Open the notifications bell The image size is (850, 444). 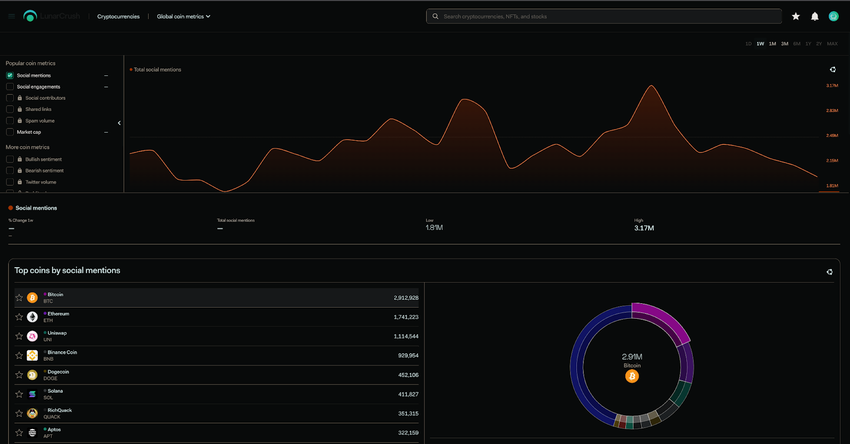815,16
